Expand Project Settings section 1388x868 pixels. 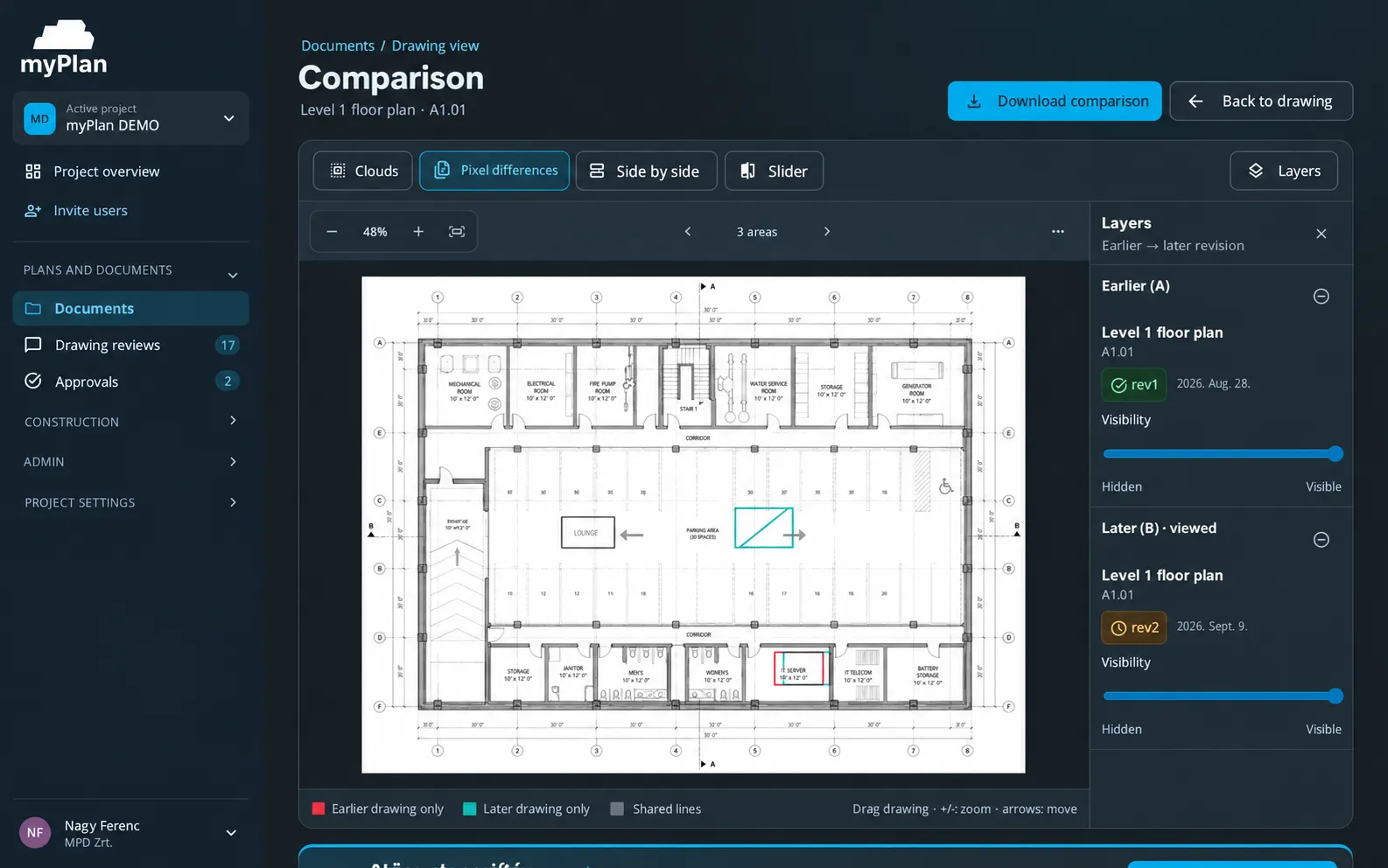point(131,502)
